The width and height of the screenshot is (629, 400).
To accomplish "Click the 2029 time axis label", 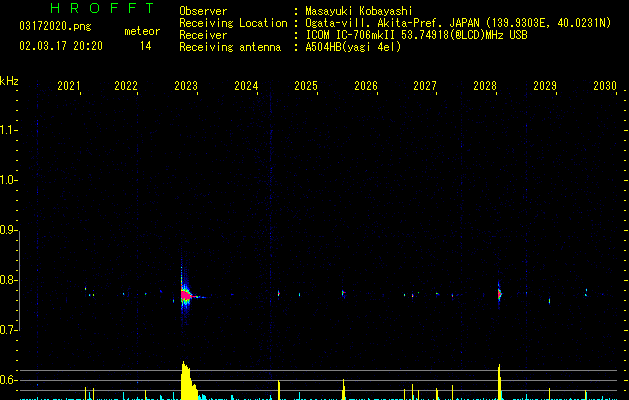I will (x=545, y=86).
